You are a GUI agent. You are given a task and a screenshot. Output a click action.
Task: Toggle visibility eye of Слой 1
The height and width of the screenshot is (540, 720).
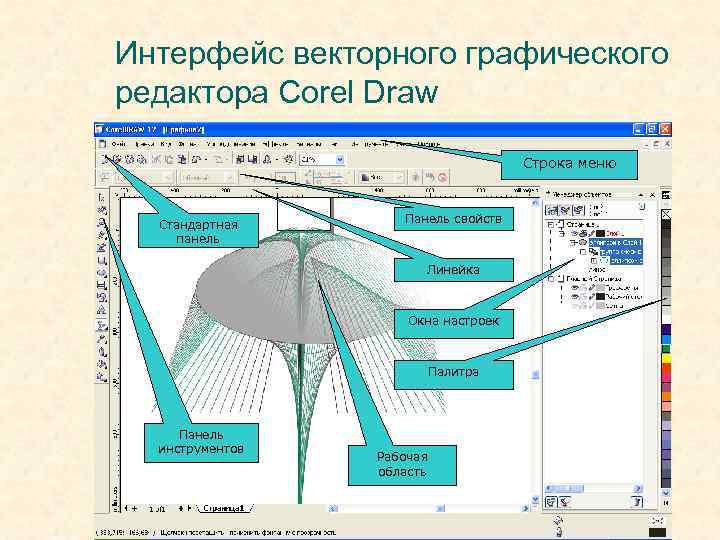[x=575, y=234]
